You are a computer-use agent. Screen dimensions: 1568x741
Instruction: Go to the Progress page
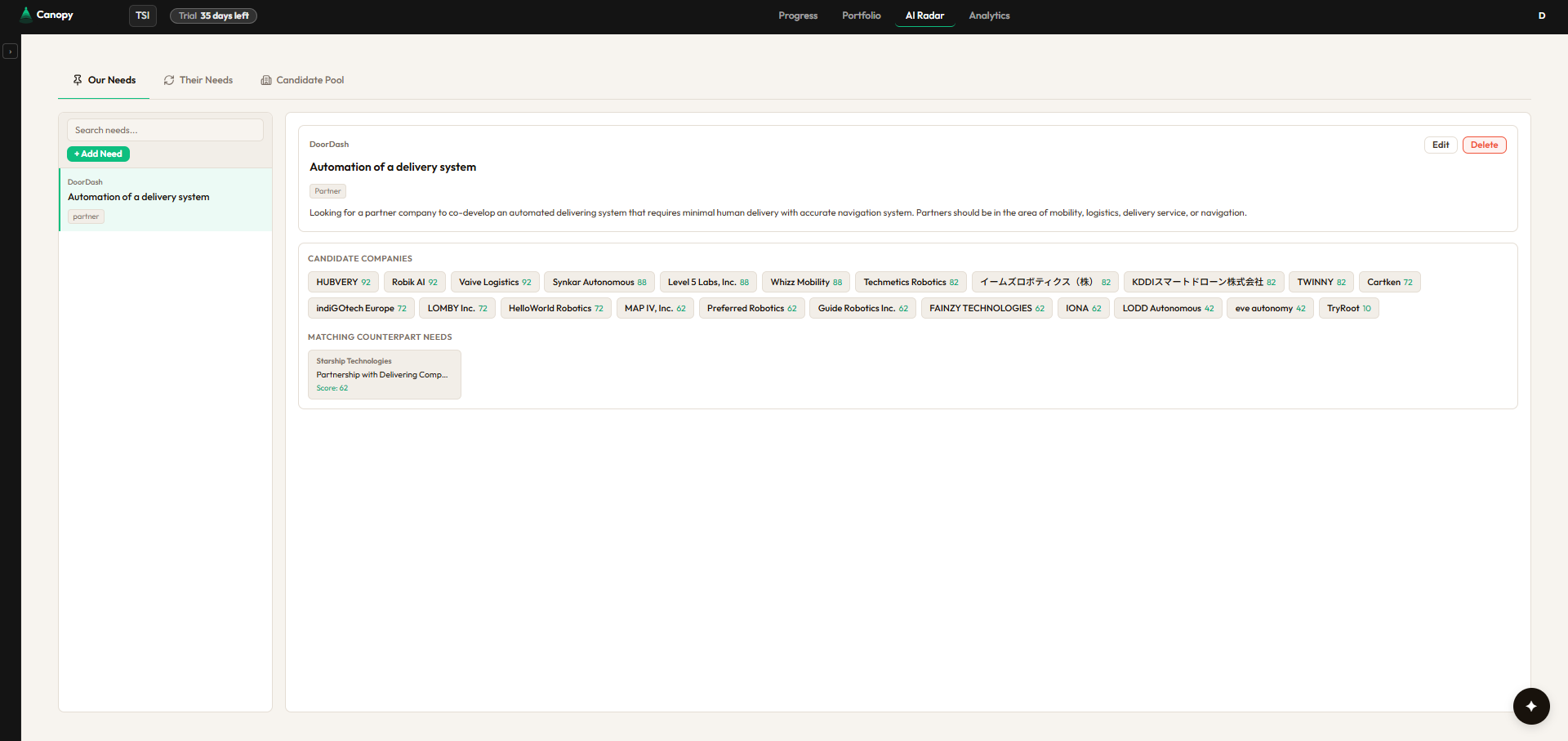798,16
